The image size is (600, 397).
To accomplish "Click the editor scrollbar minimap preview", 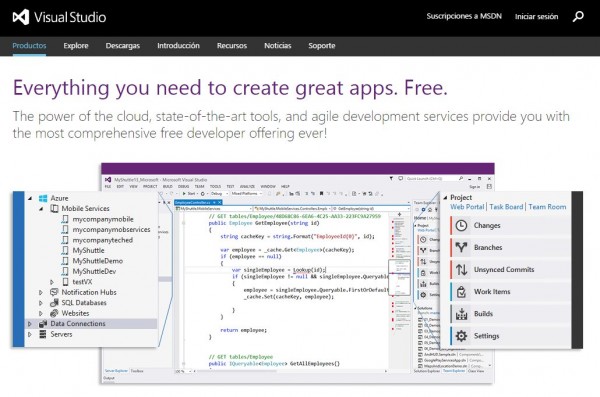I will click(x=399, y=278).
